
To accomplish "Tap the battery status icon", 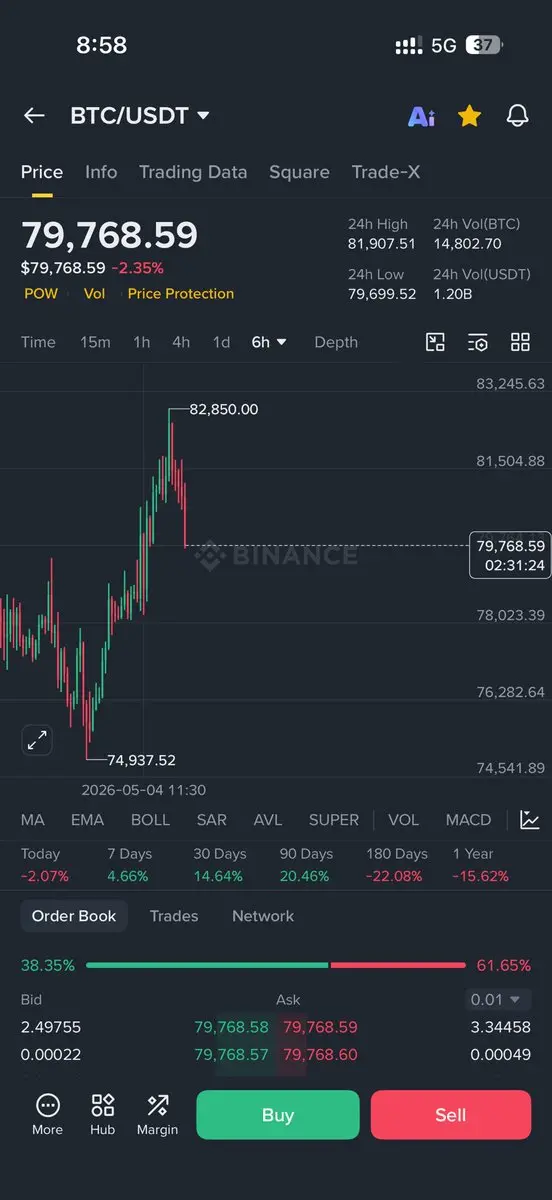I will pos(484,46).
